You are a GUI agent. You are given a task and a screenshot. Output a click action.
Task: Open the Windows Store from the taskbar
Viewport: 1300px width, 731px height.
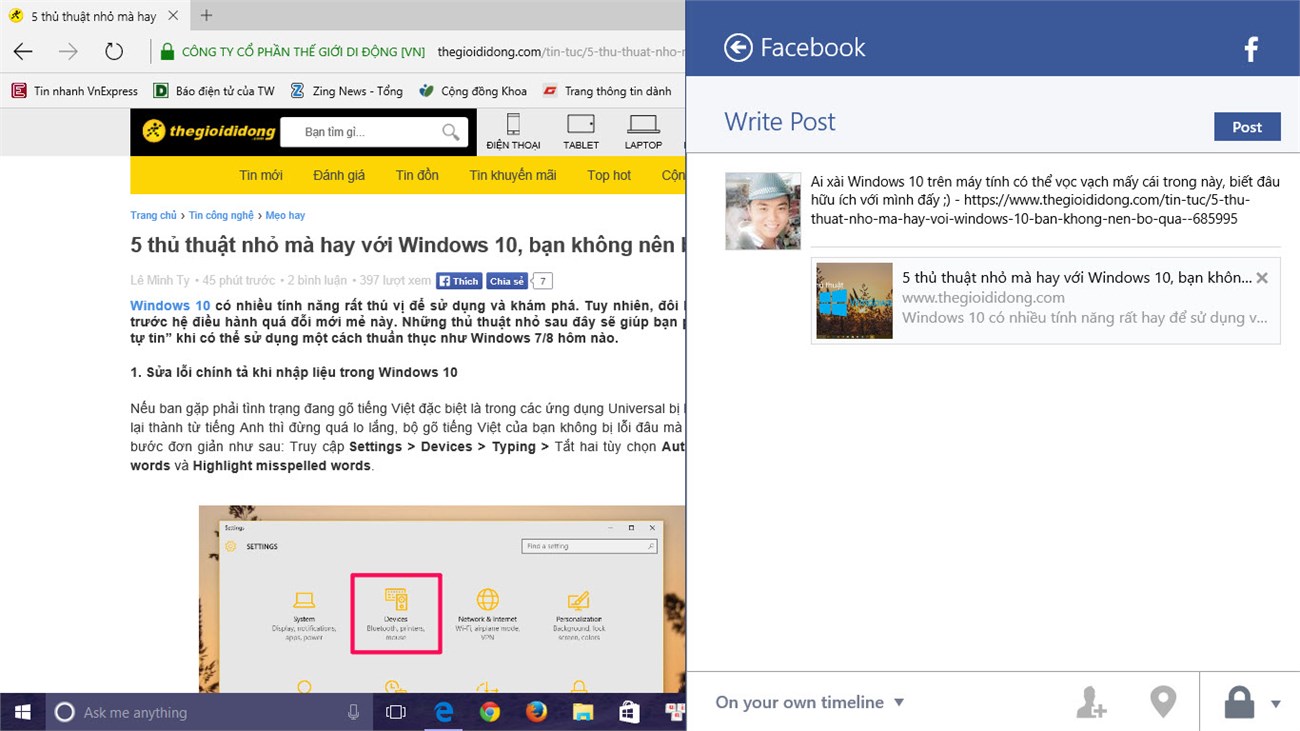(x=629, y=712)
